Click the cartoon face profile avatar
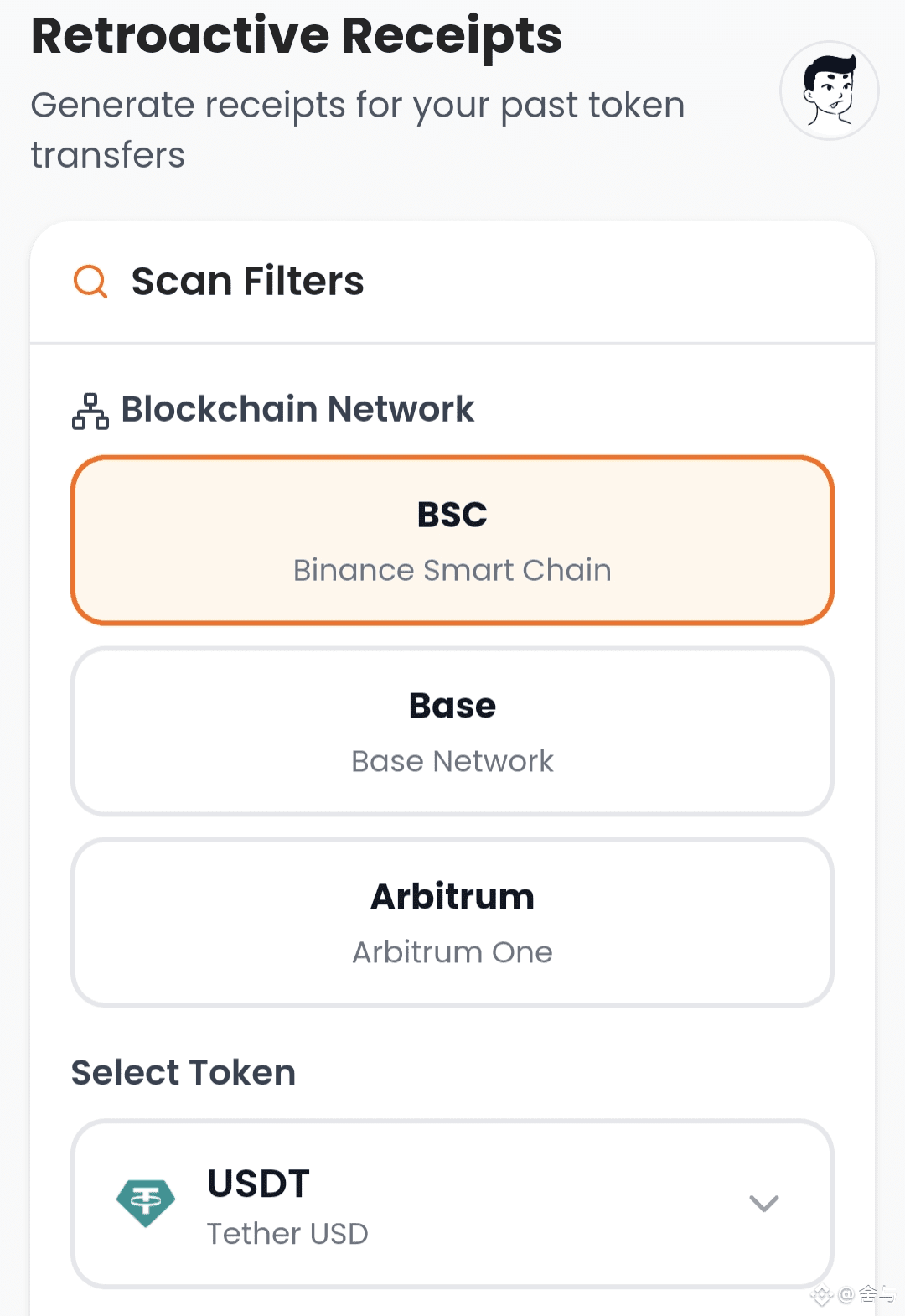The width and height of the screenshot is (905, 1316). click(829, 91)
